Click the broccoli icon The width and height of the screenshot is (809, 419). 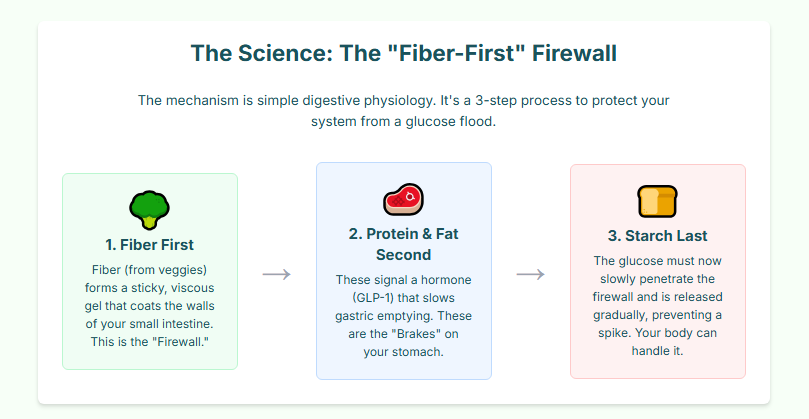(x=150, y=210)
